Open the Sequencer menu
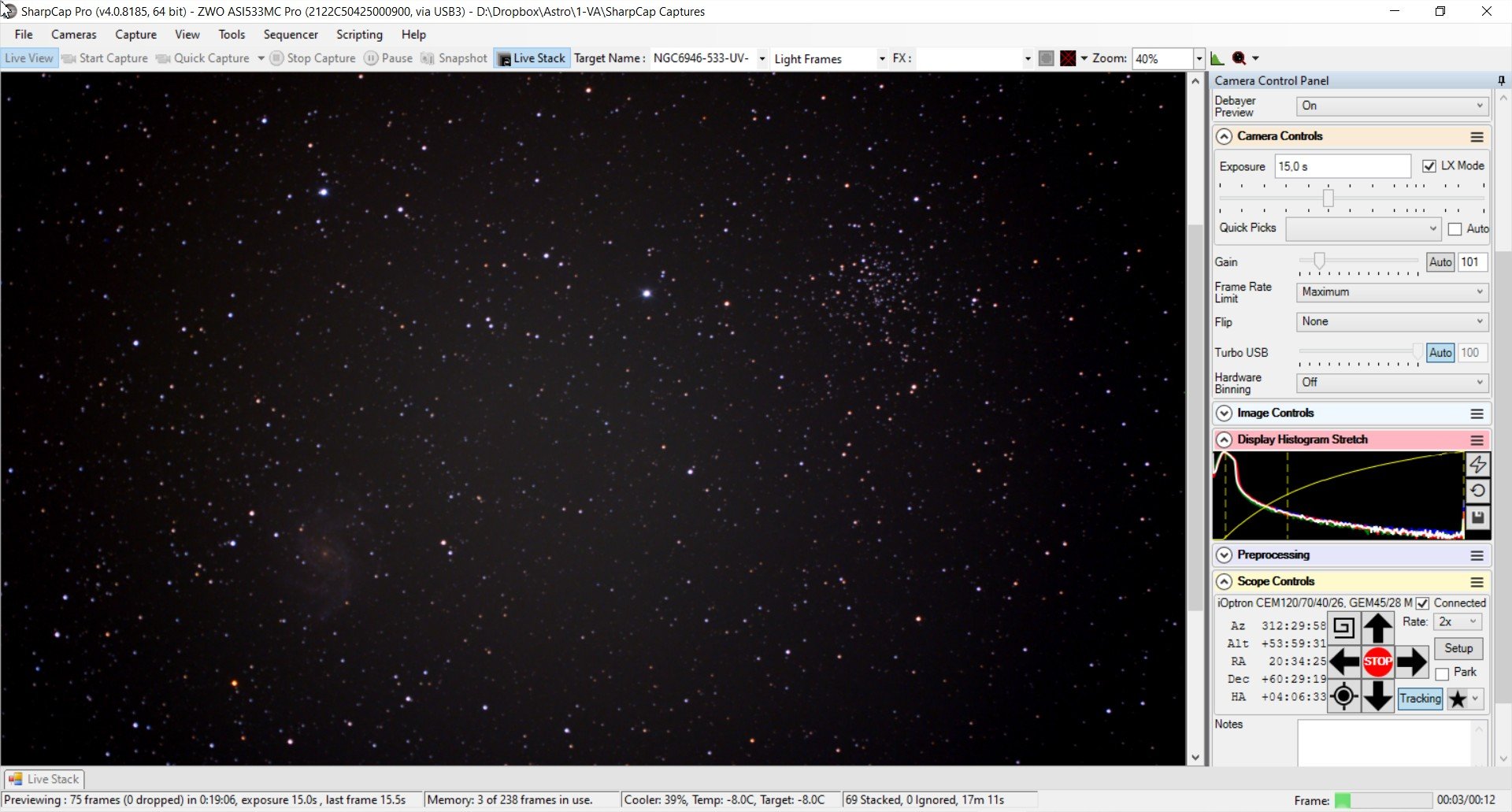The height and width of the screenshot is (812, 1512). 291,35
